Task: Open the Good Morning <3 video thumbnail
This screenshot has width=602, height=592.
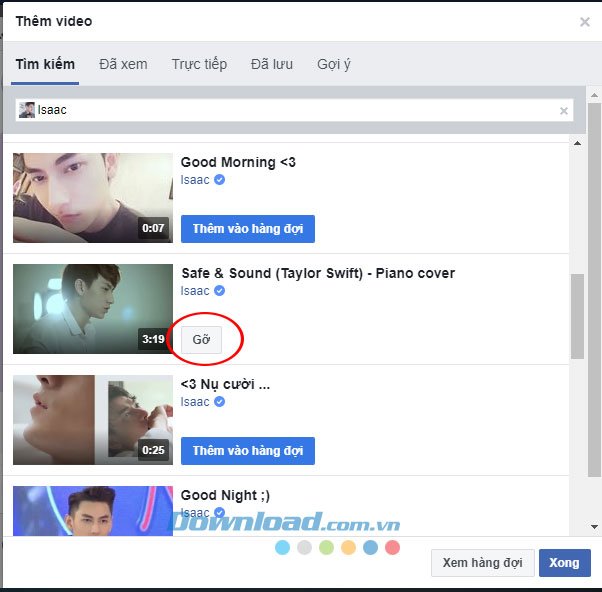Action: point(93,198)
